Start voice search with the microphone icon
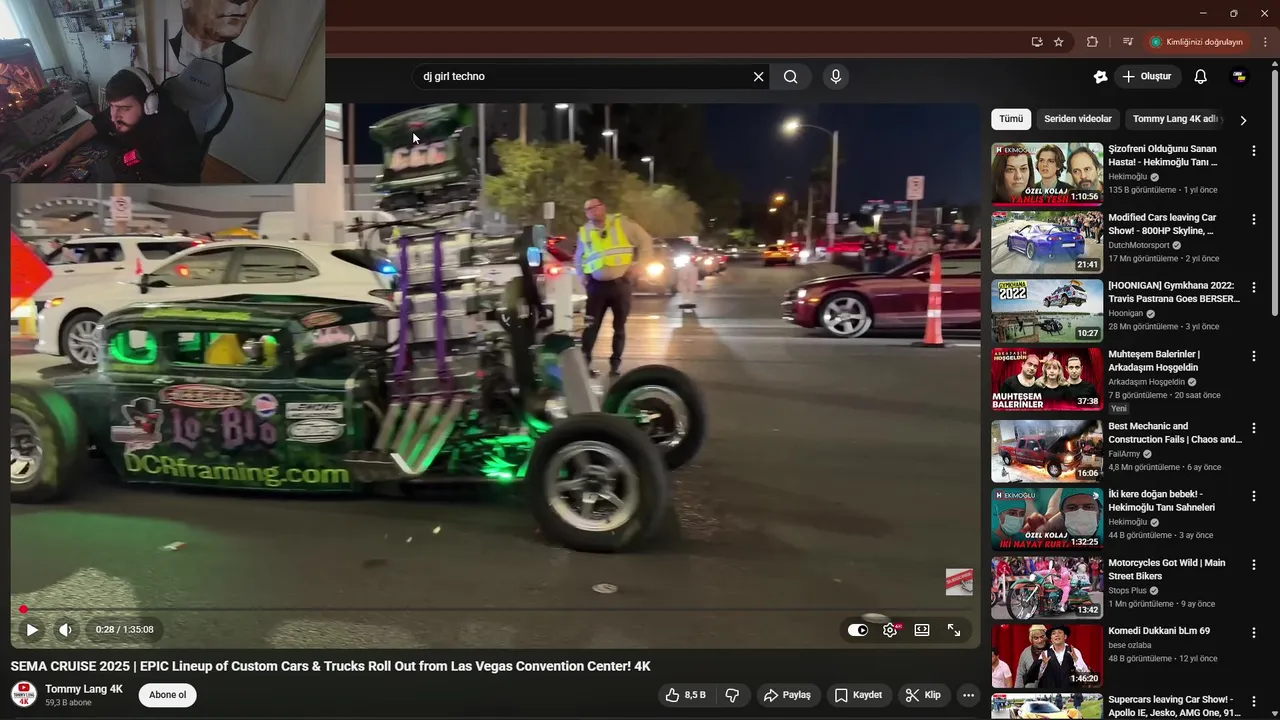This screenshot has height=720, width=1280. point(836,77)
